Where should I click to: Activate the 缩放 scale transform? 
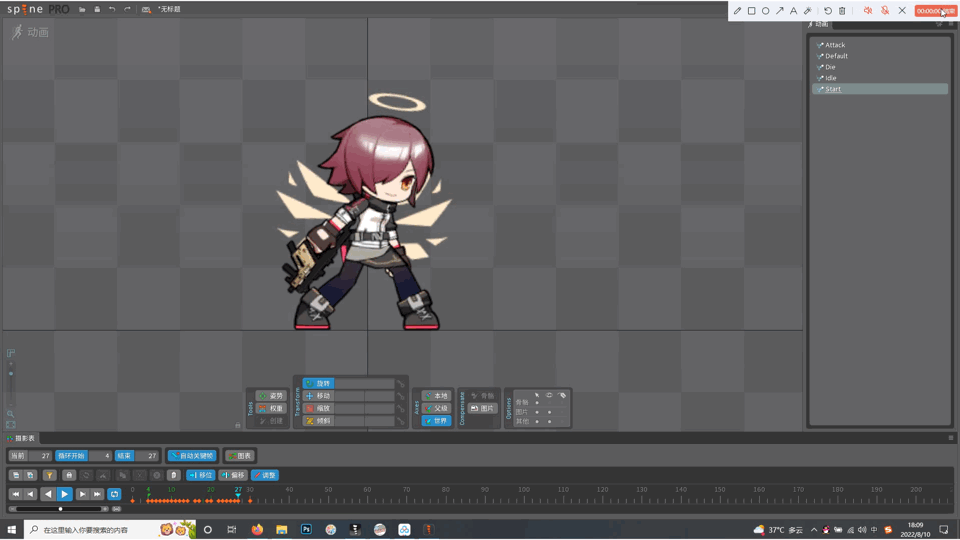pos(318,408)
